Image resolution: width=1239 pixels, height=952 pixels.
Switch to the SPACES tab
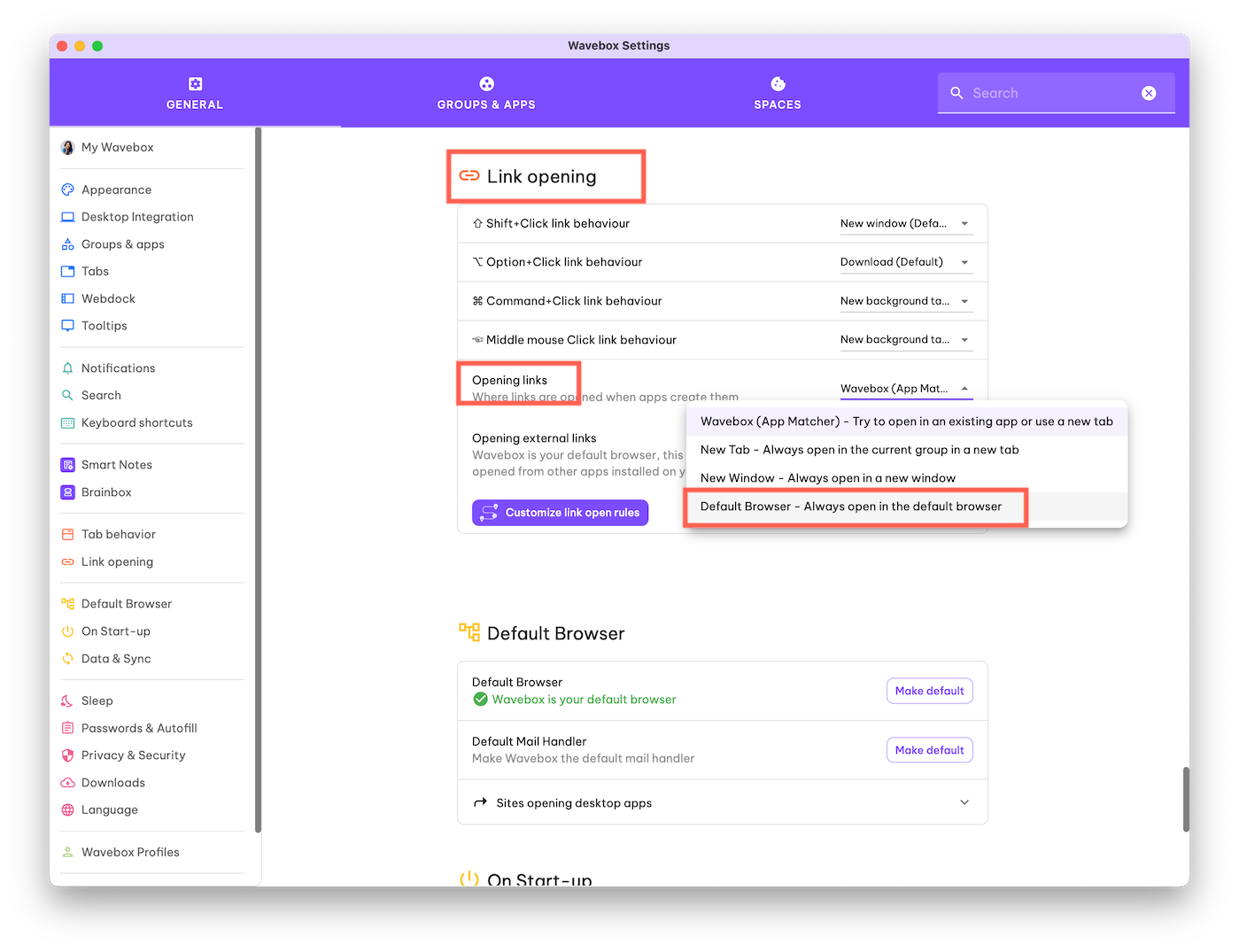point(778,93)
